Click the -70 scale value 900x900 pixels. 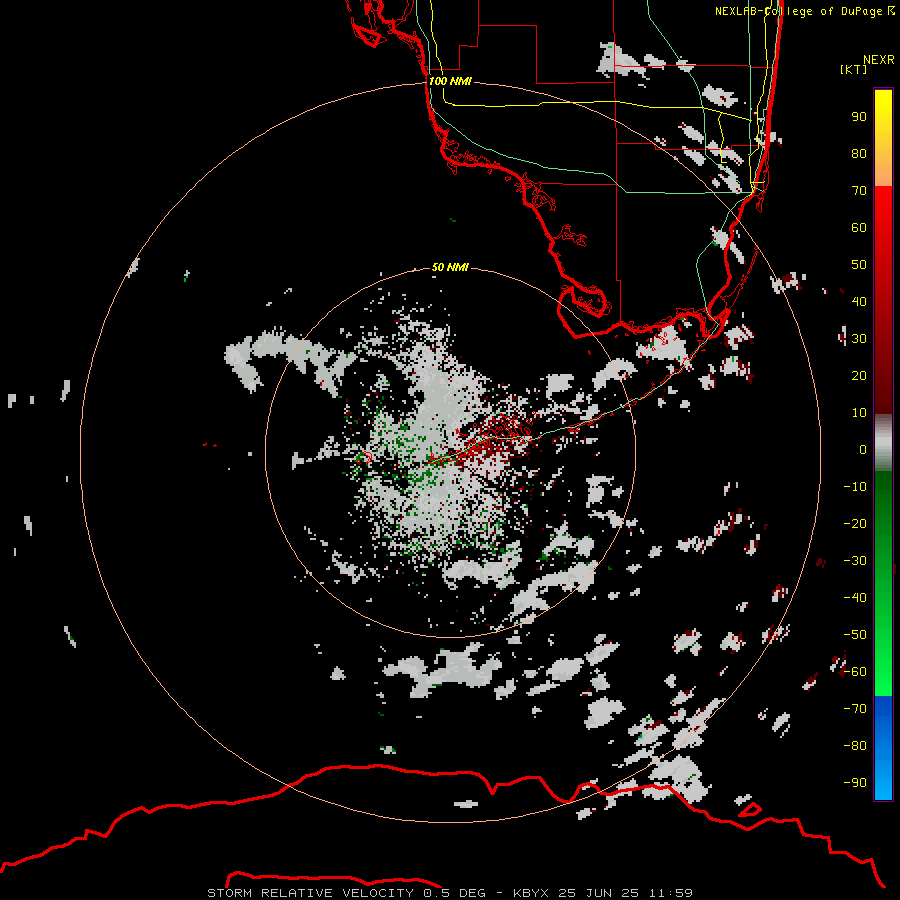(855, 708)
